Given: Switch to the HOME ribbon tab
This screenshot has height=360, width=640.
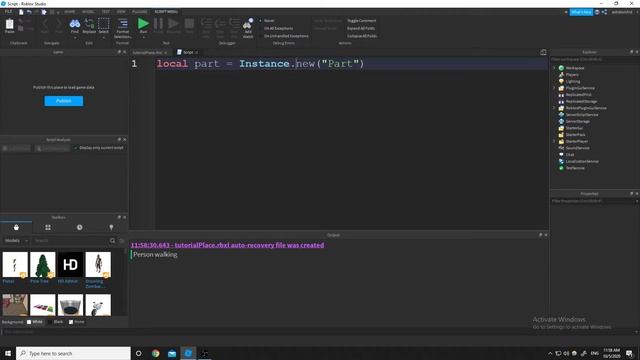Looking at the screenshot, I should coord(70,12).
